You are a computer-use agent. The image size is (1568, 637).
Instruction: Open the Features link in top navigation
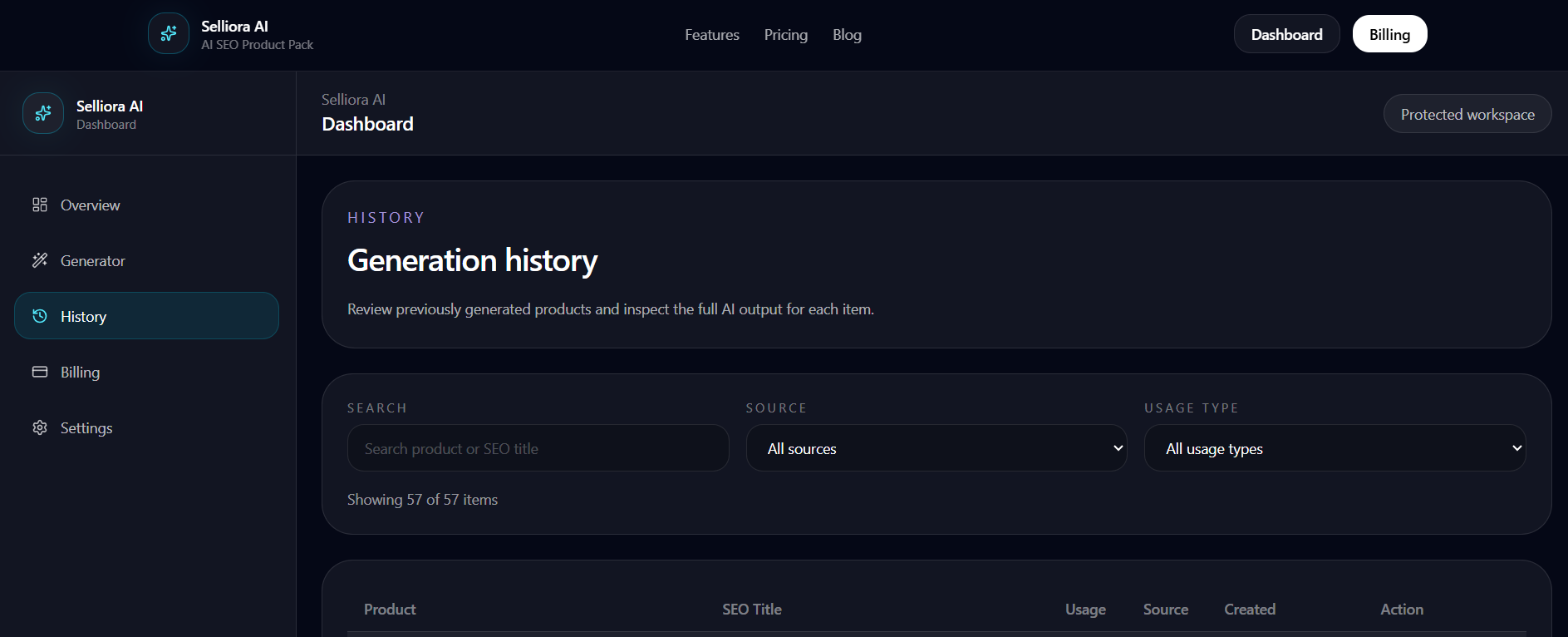click(x=712, y=35)
